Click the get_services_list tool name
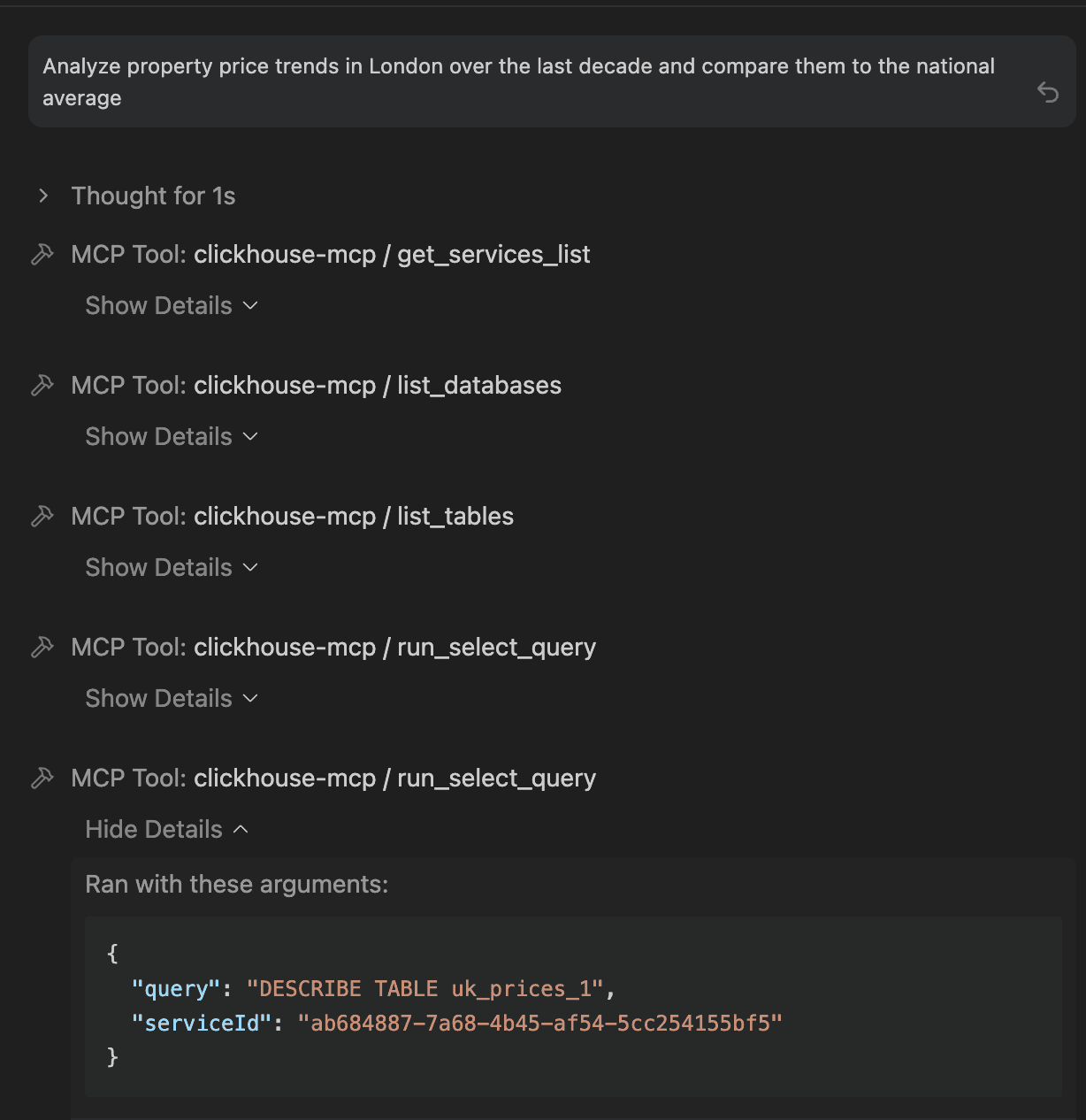This screenshot has height=1120, width=1086. (493, 255)
